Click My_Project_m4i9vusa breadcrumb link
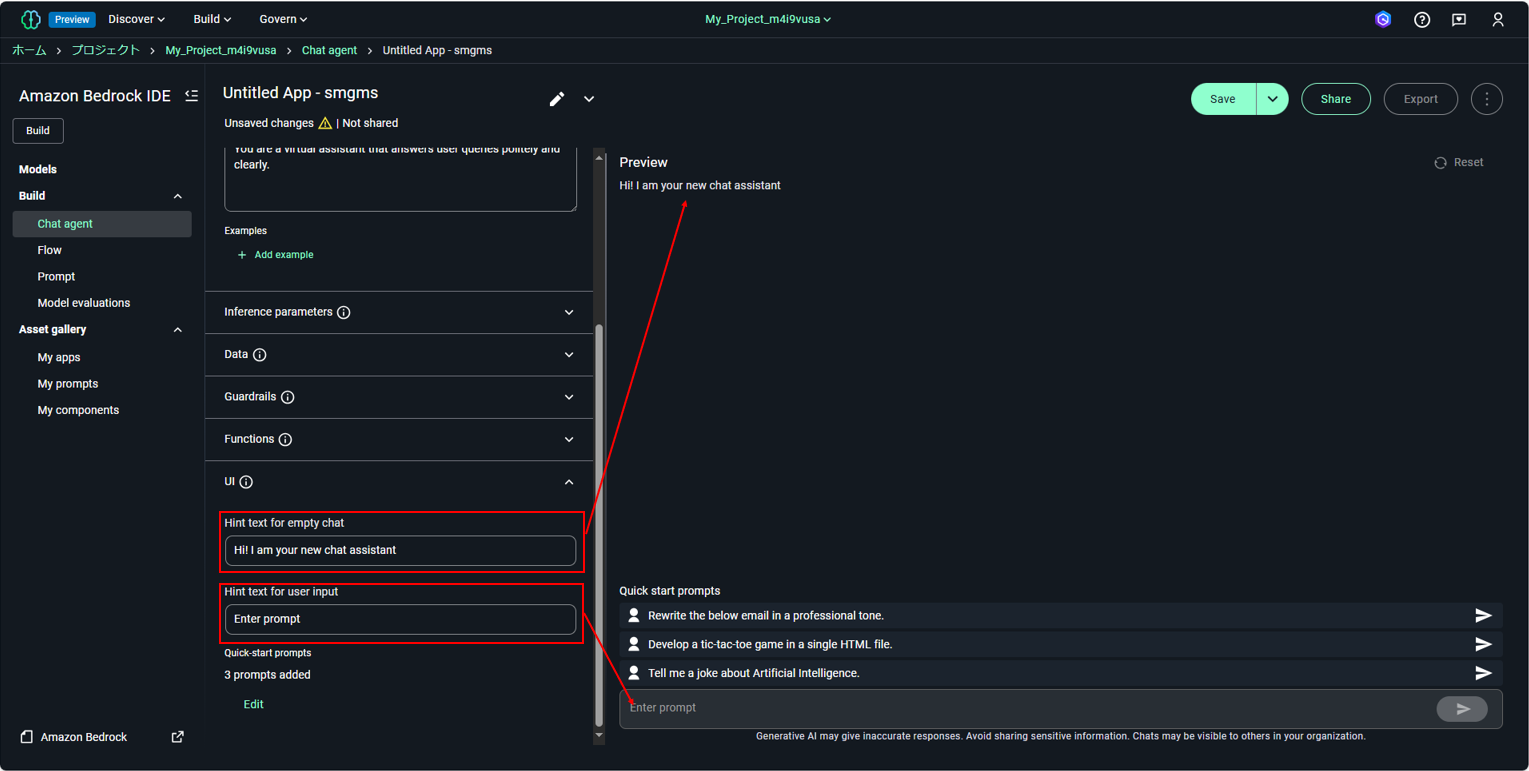 (220, 50)
